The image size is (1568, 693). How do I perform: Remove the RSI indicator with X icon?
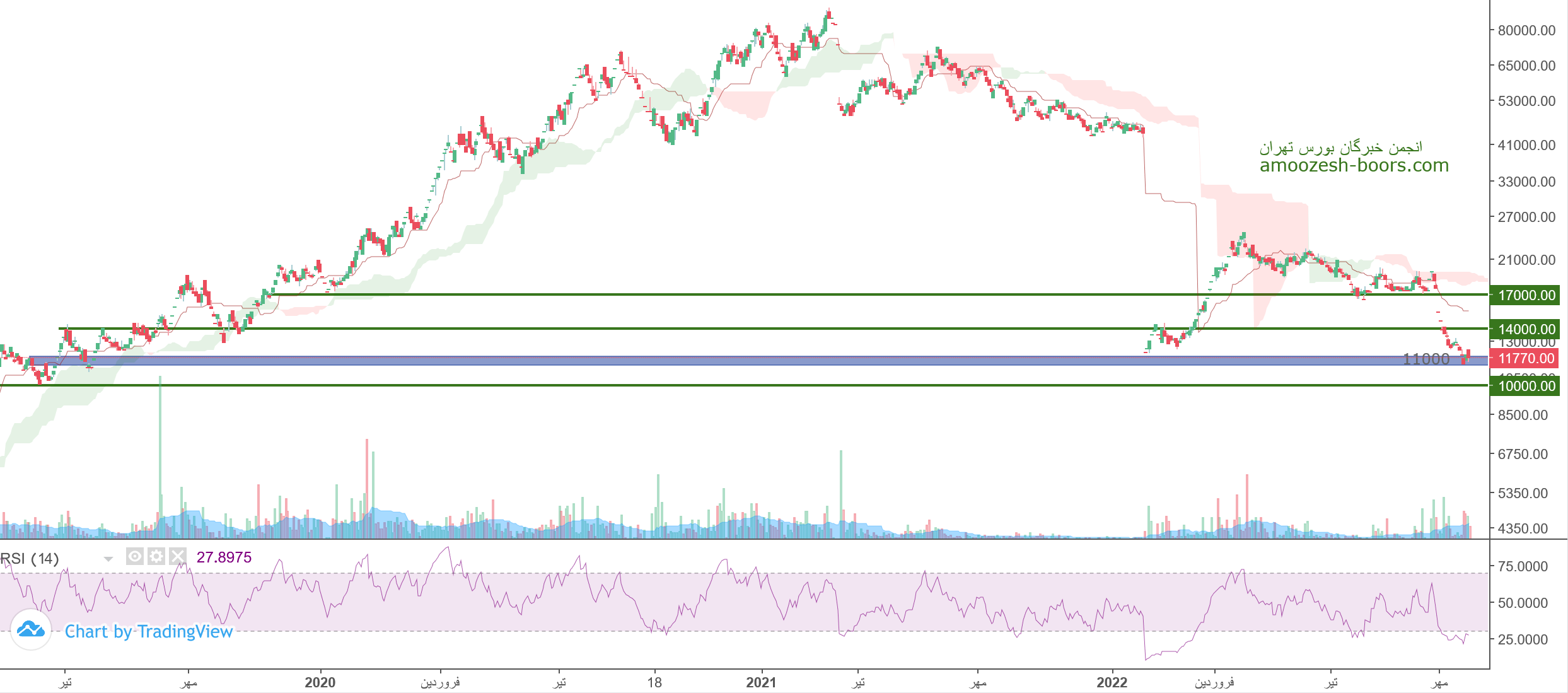tap(178, 556)
